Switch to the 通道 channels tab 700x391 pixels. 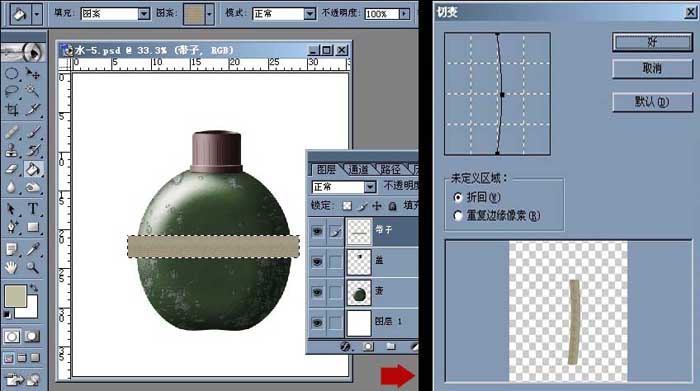click(x=358, y=170)
